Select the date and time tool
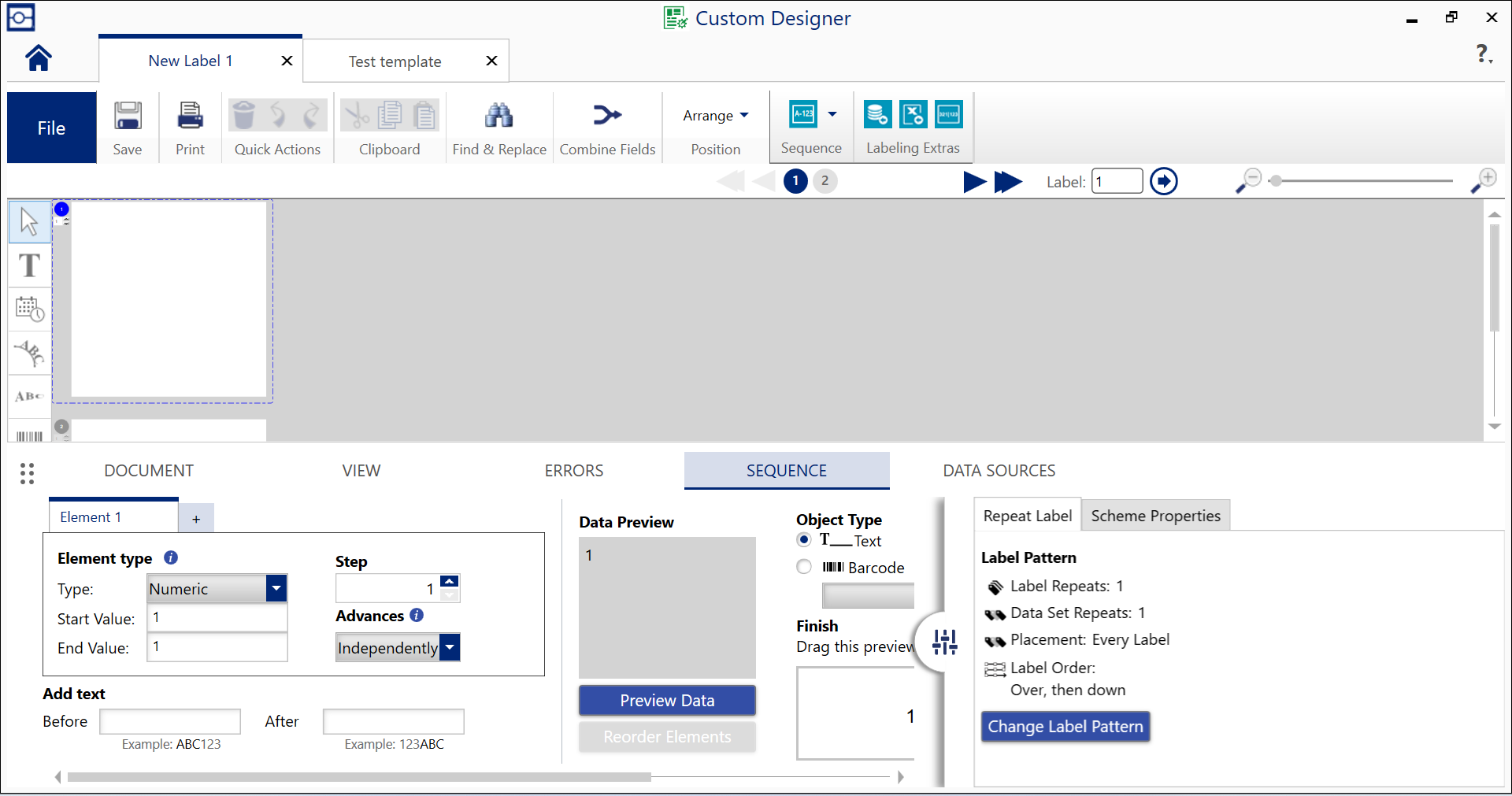The image size is (1512, 796). click(x=30, y=309)
